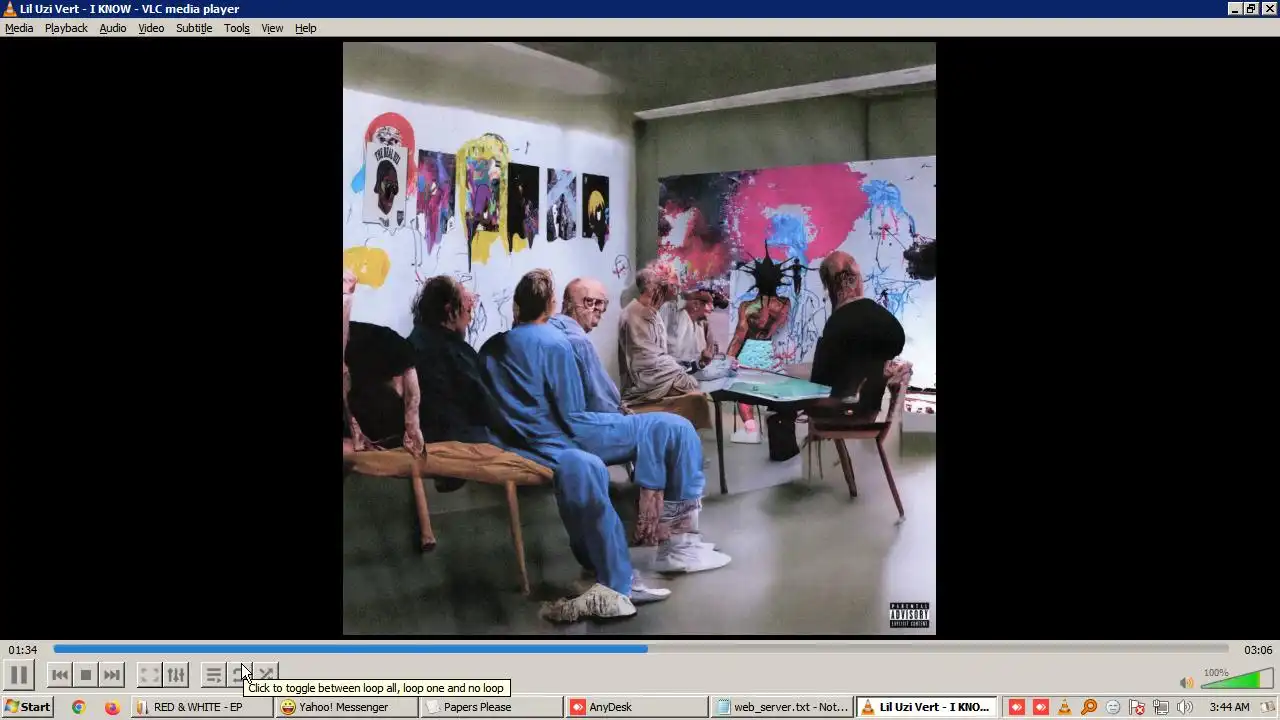Open system volume tray icon
The image size is (1280, 720).
(x=1185, y=707)
